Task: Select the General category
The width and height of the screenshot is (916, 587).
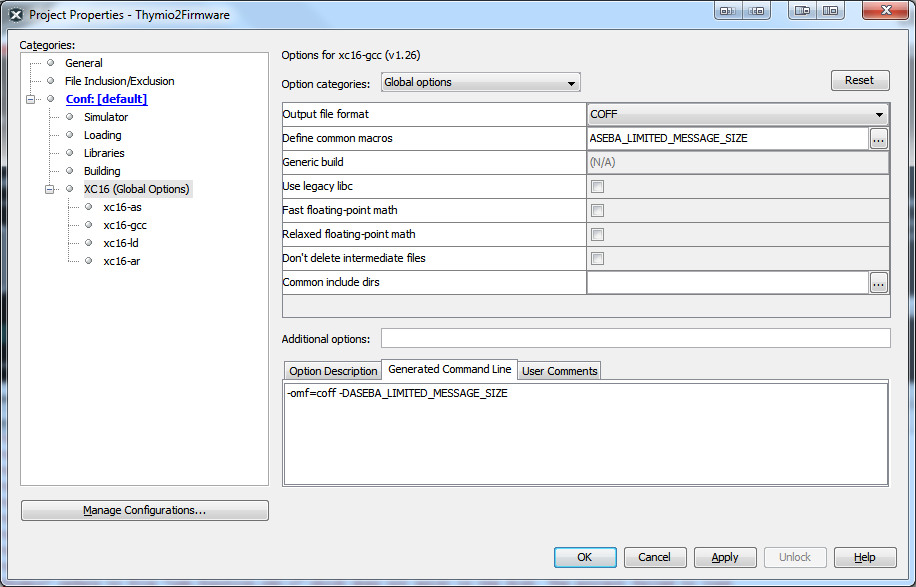Action: coord(84,63)
